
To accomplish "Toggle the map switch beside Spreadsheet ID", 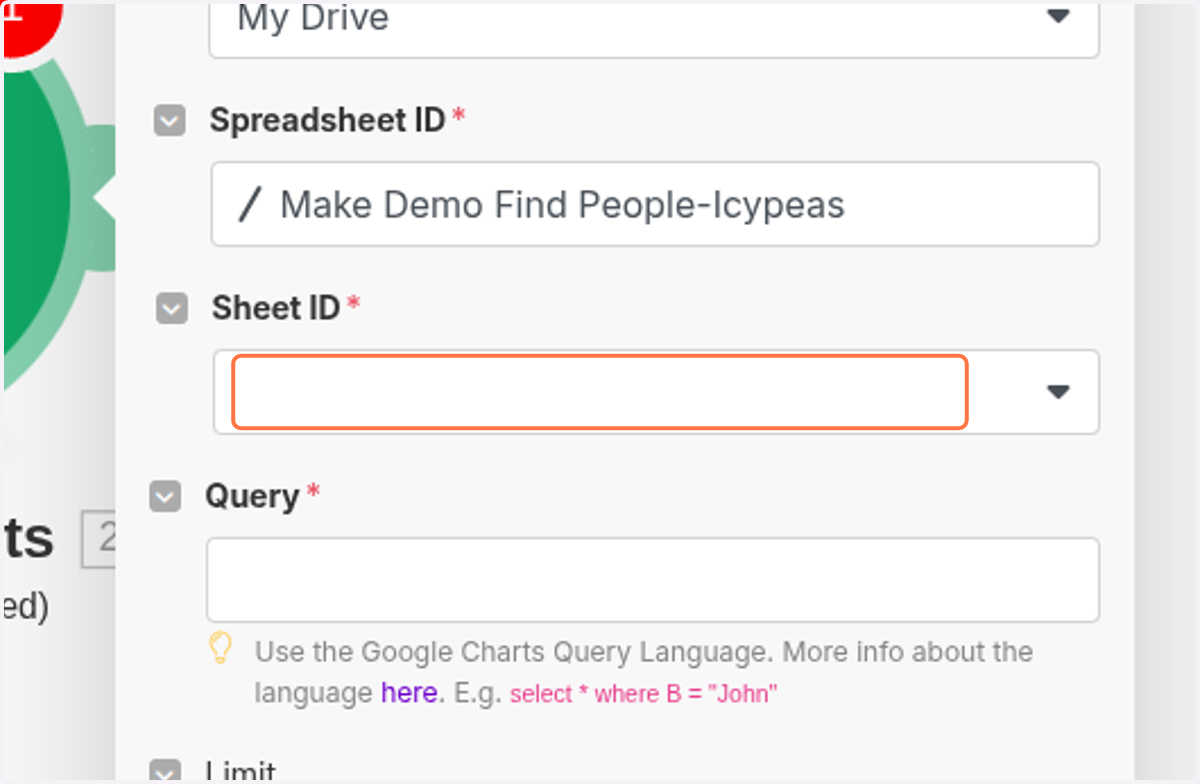I will coord(170,121).
